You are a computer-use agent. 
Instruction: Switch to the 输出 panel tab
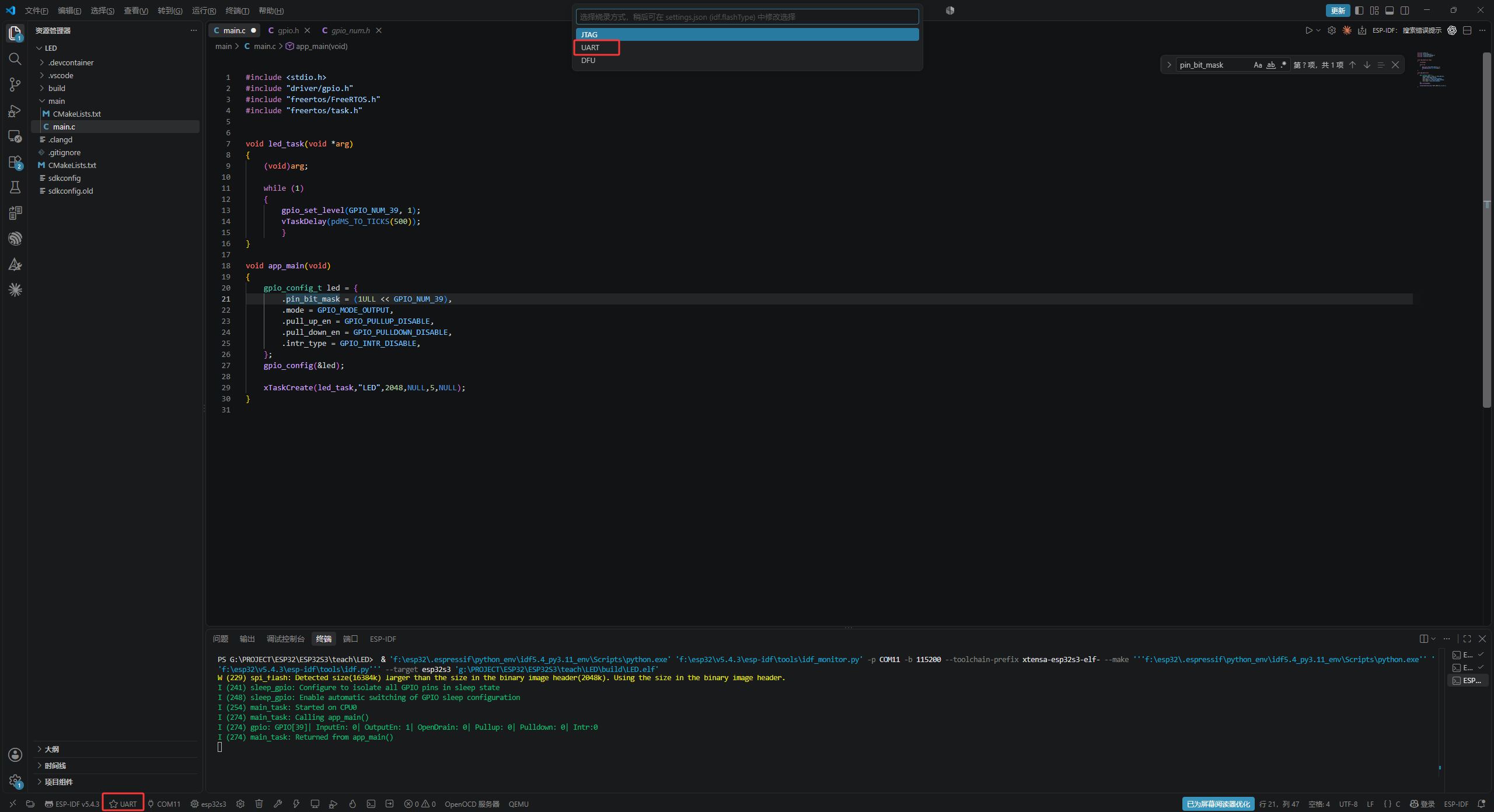(x=247, y=639)
